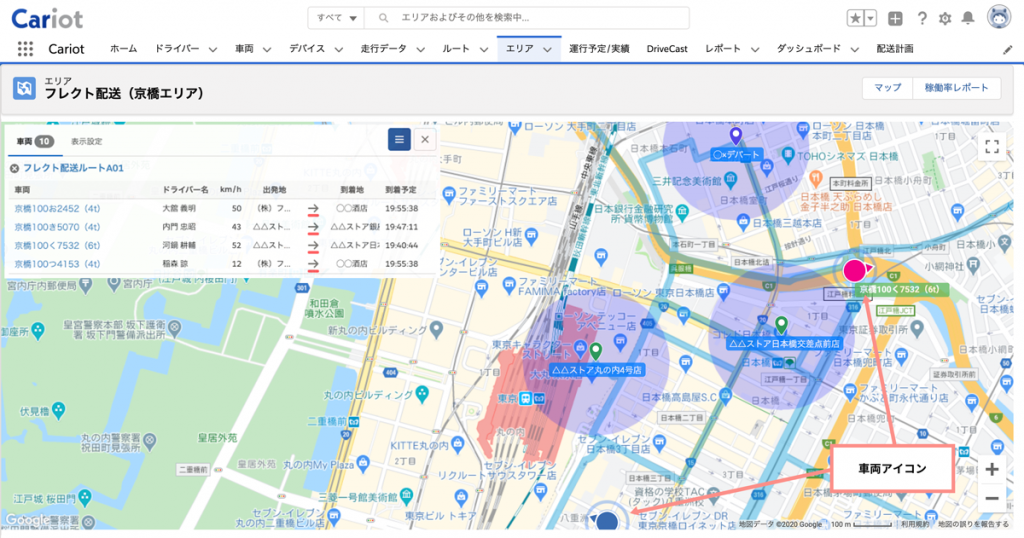Expand the デバイス tab chevron

point(339,50)
